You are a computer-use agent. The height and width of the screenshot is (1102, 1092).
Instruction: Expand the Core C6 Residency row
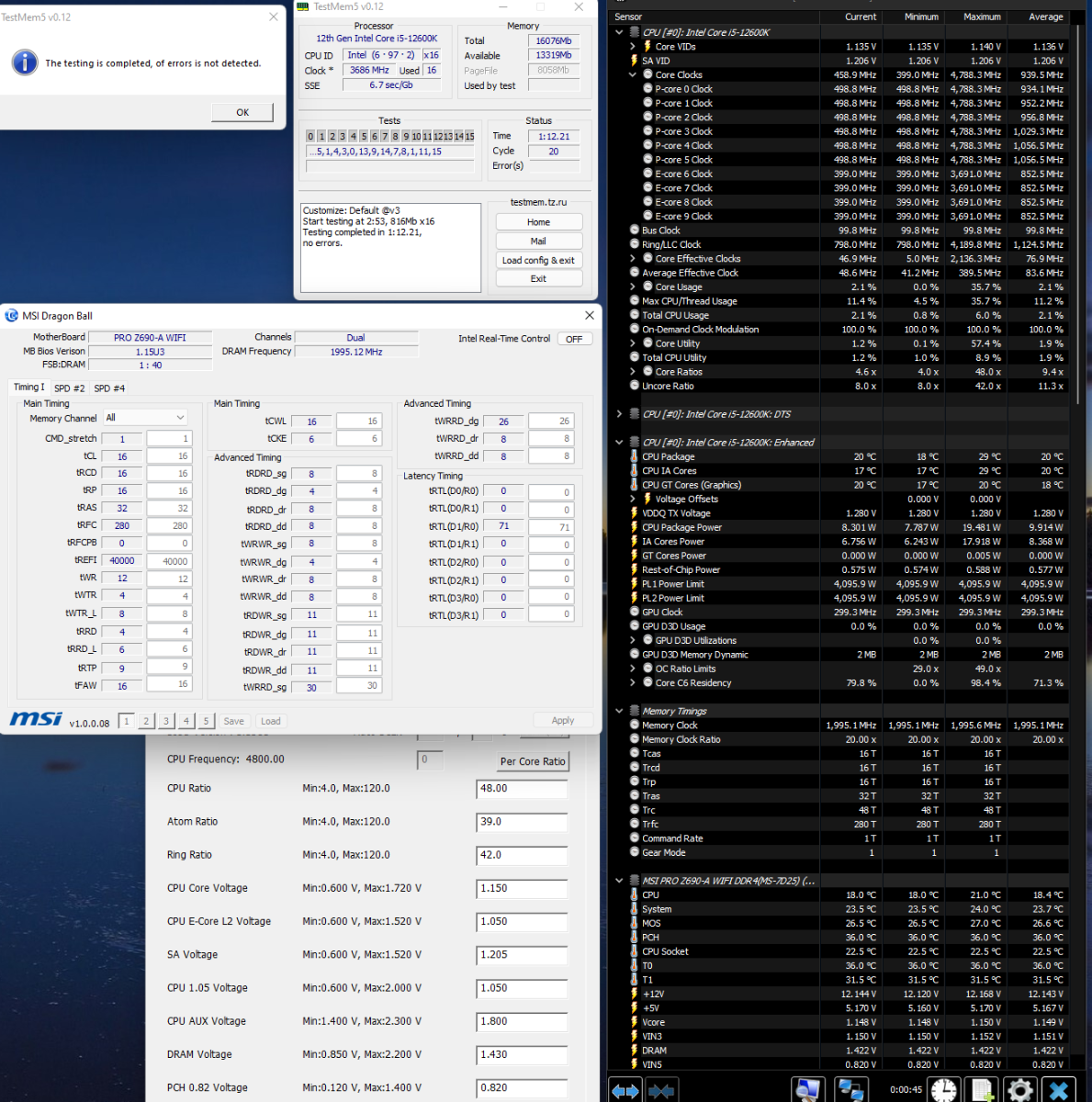633,683
